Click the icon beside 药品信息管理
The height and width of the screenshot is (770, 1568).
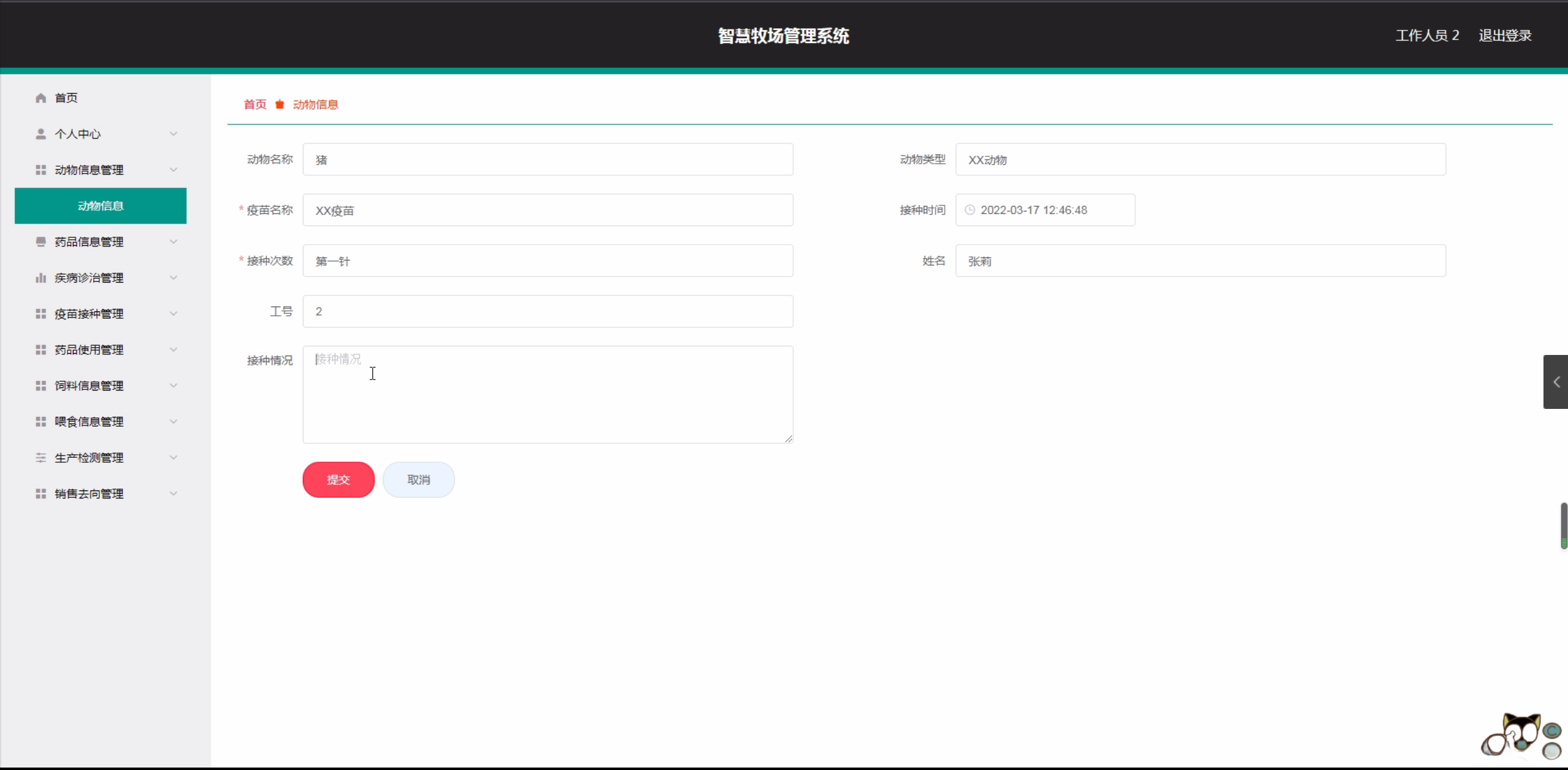[40, 242]
